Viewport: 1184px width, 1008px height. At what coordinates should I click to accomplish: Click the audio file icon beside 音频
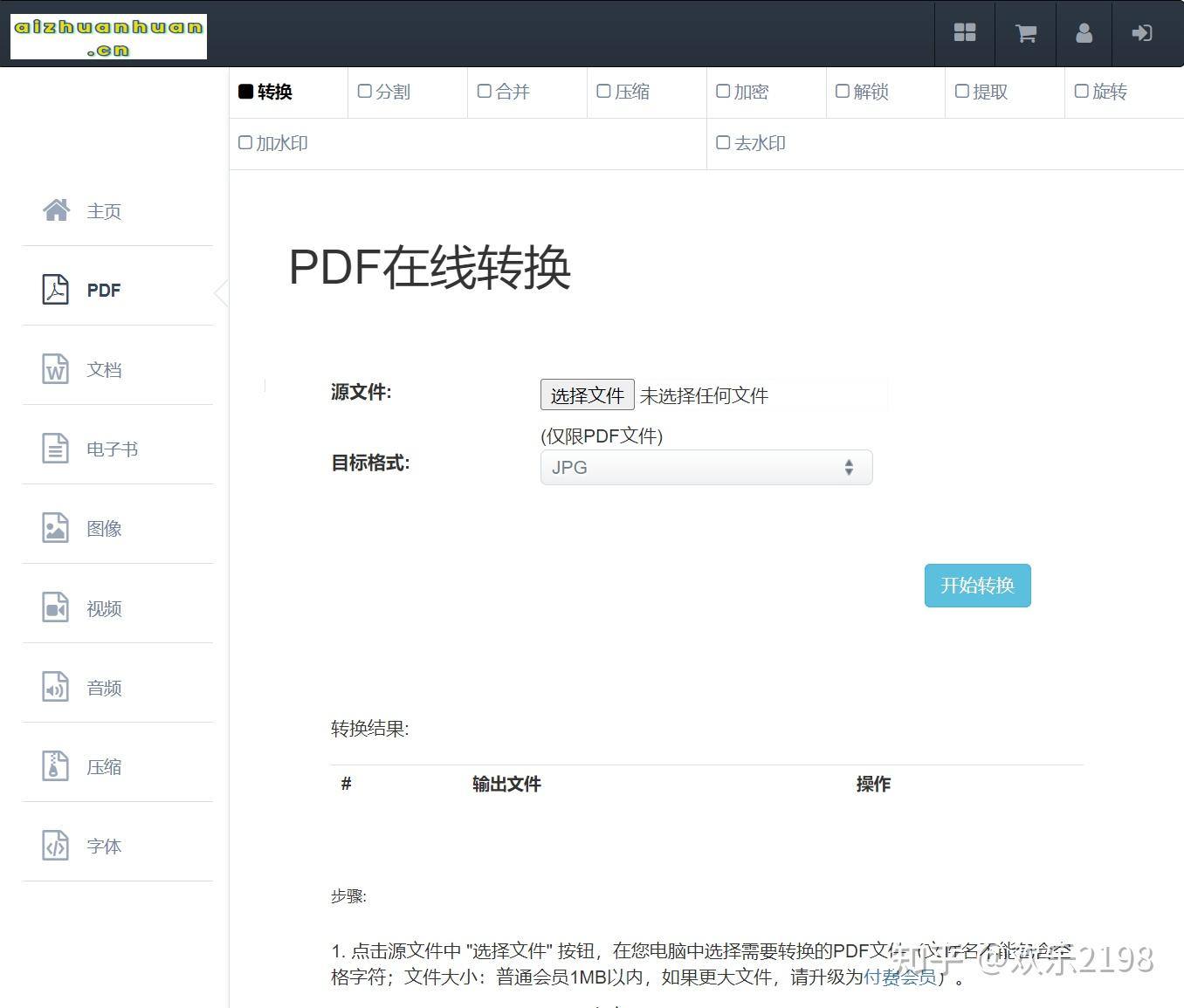pos(56,687)
